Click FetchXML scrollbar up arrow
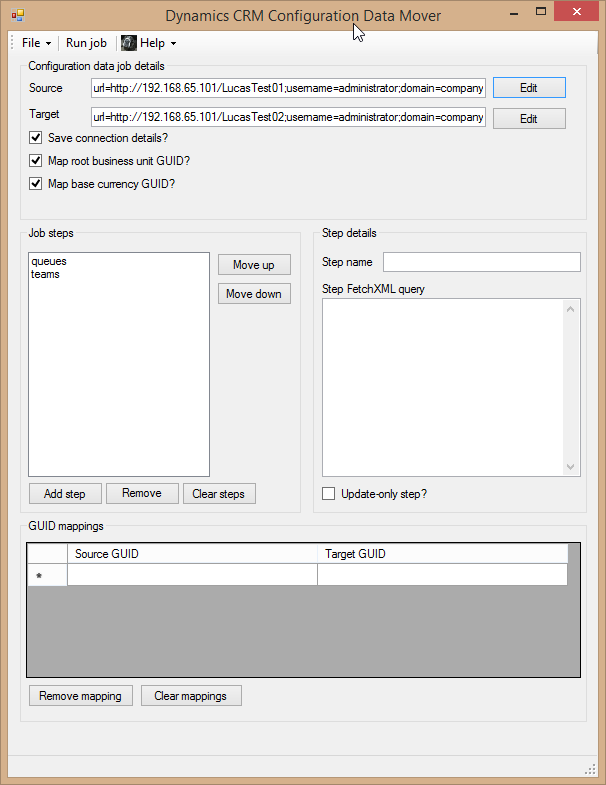The image size is (606, 785). point(570,309)
